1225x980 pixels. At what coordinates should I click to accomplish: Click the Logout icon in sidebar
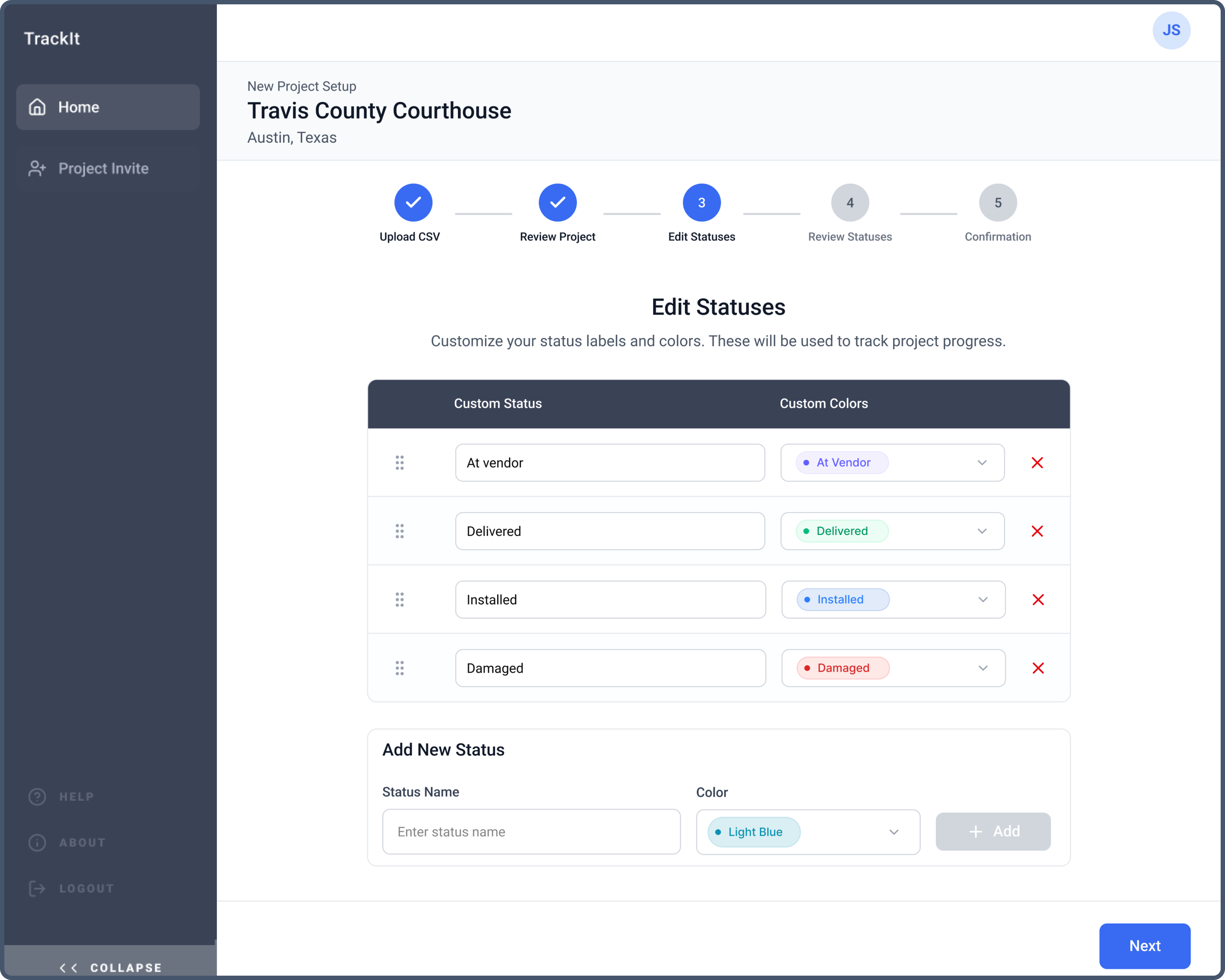click(x=37, y=888)
